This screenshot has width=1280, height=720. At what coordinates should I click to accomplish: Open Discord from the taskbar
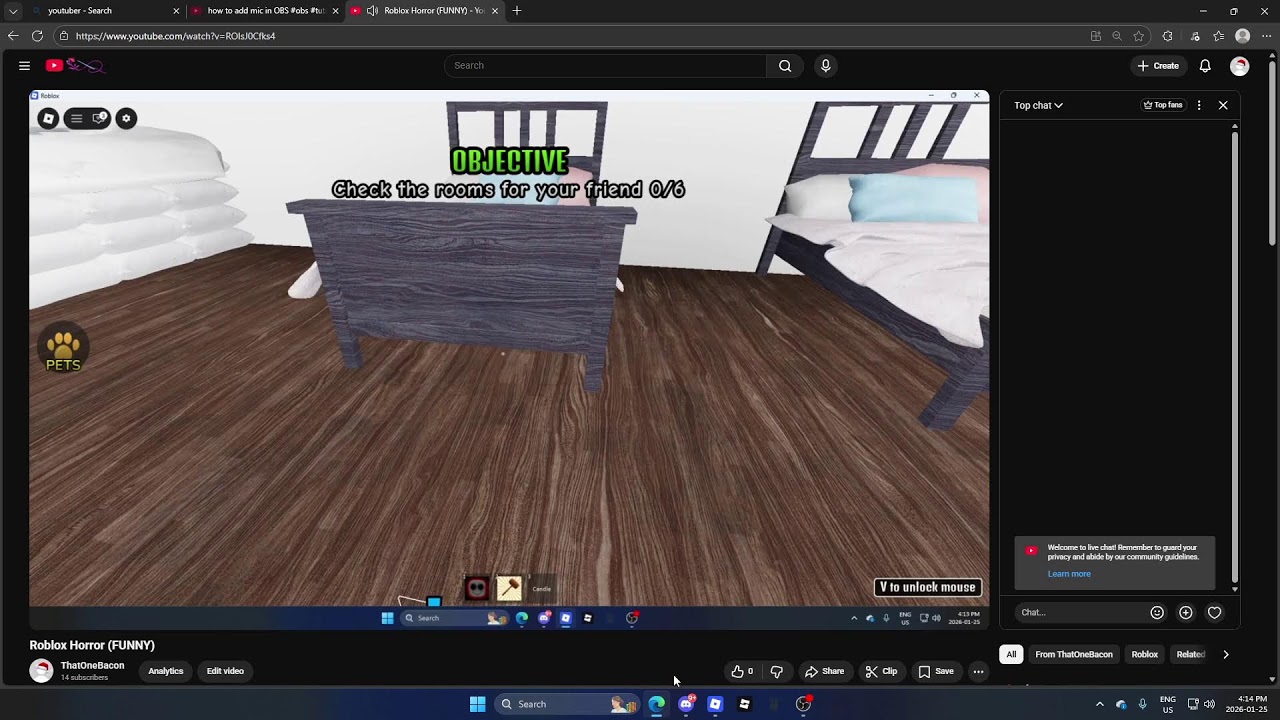tap(686, 704)
